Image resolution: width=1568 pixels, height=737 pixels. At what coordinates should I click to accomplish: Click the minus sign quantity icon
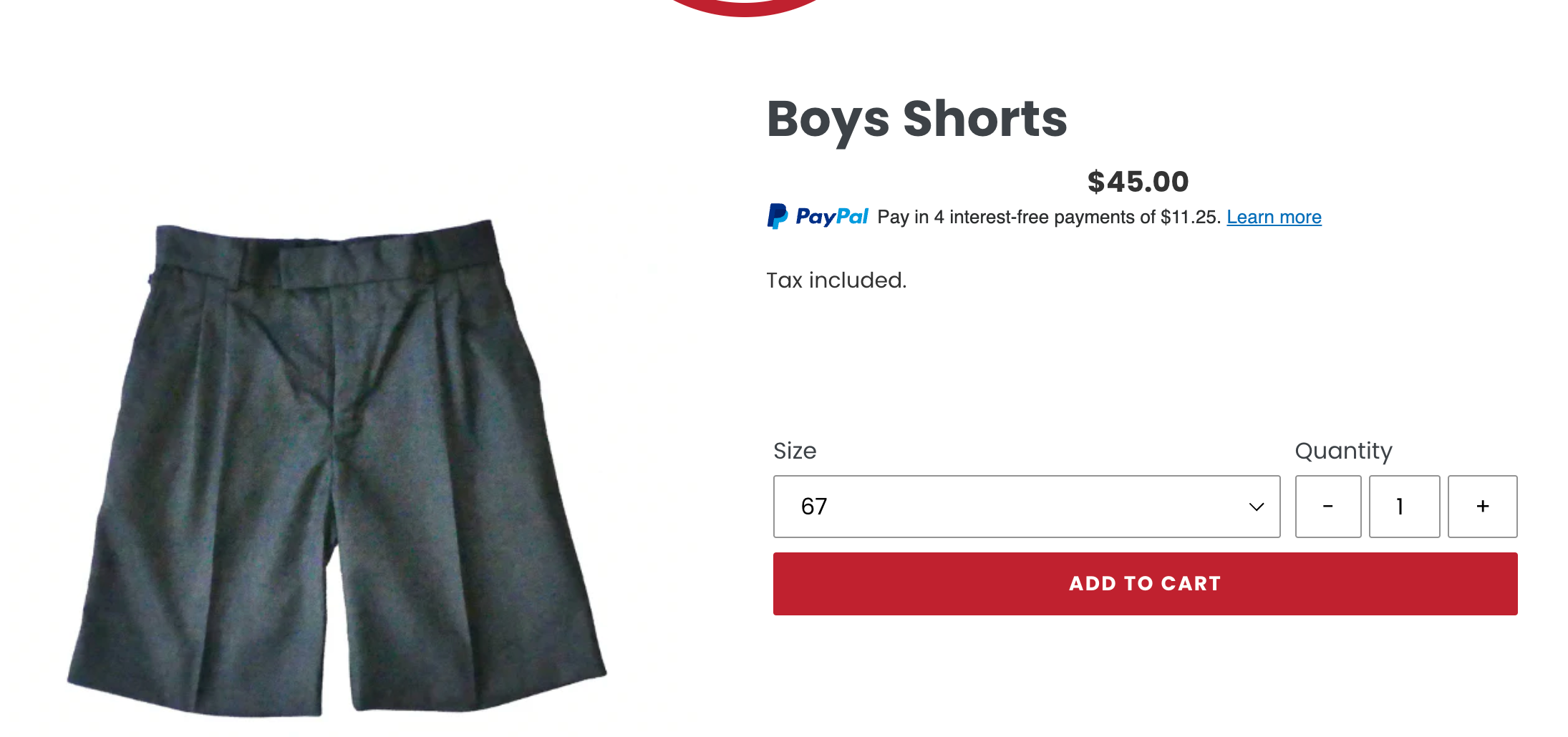point(1328,507)
